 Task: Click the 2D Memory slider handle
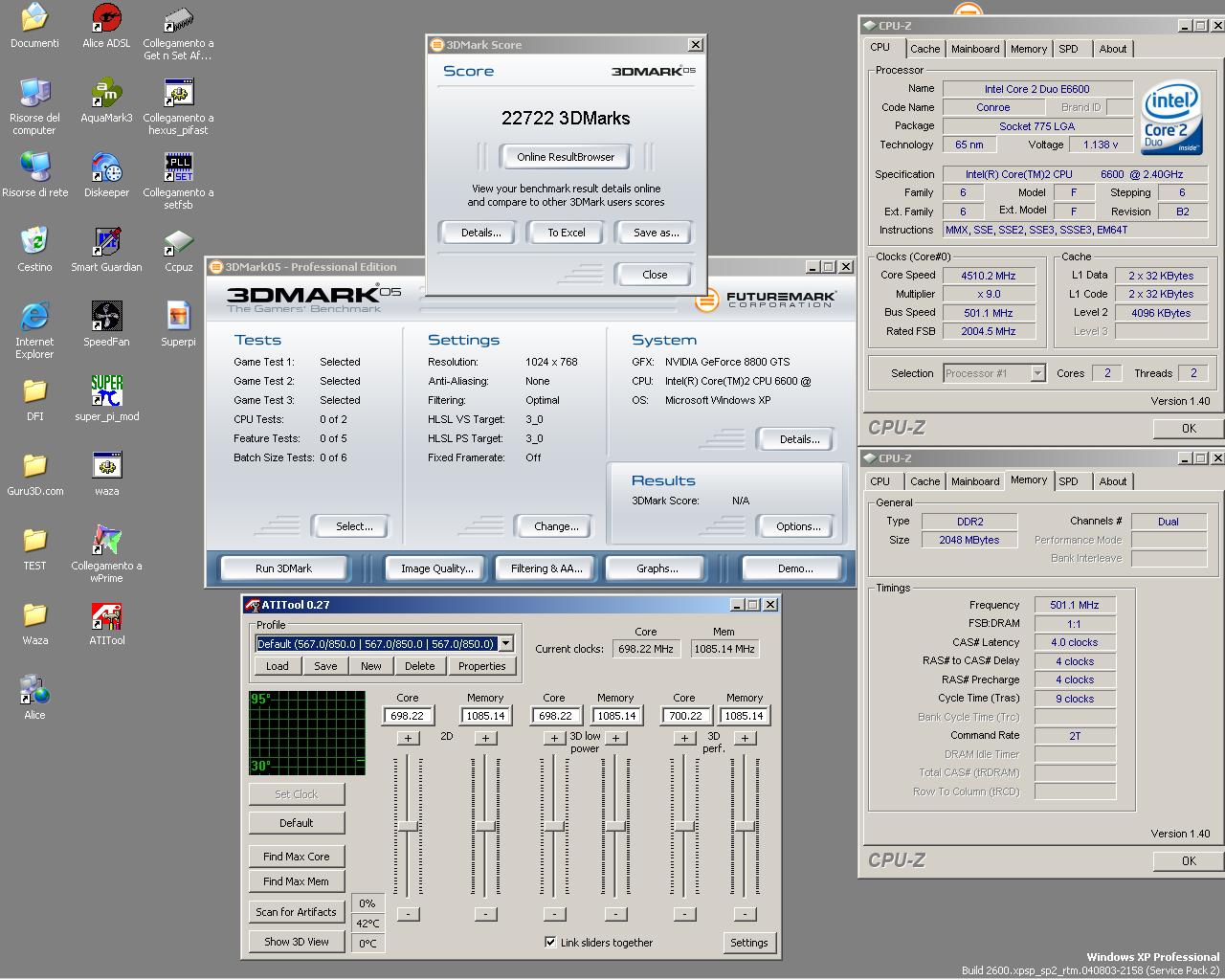tap(485, 826)
